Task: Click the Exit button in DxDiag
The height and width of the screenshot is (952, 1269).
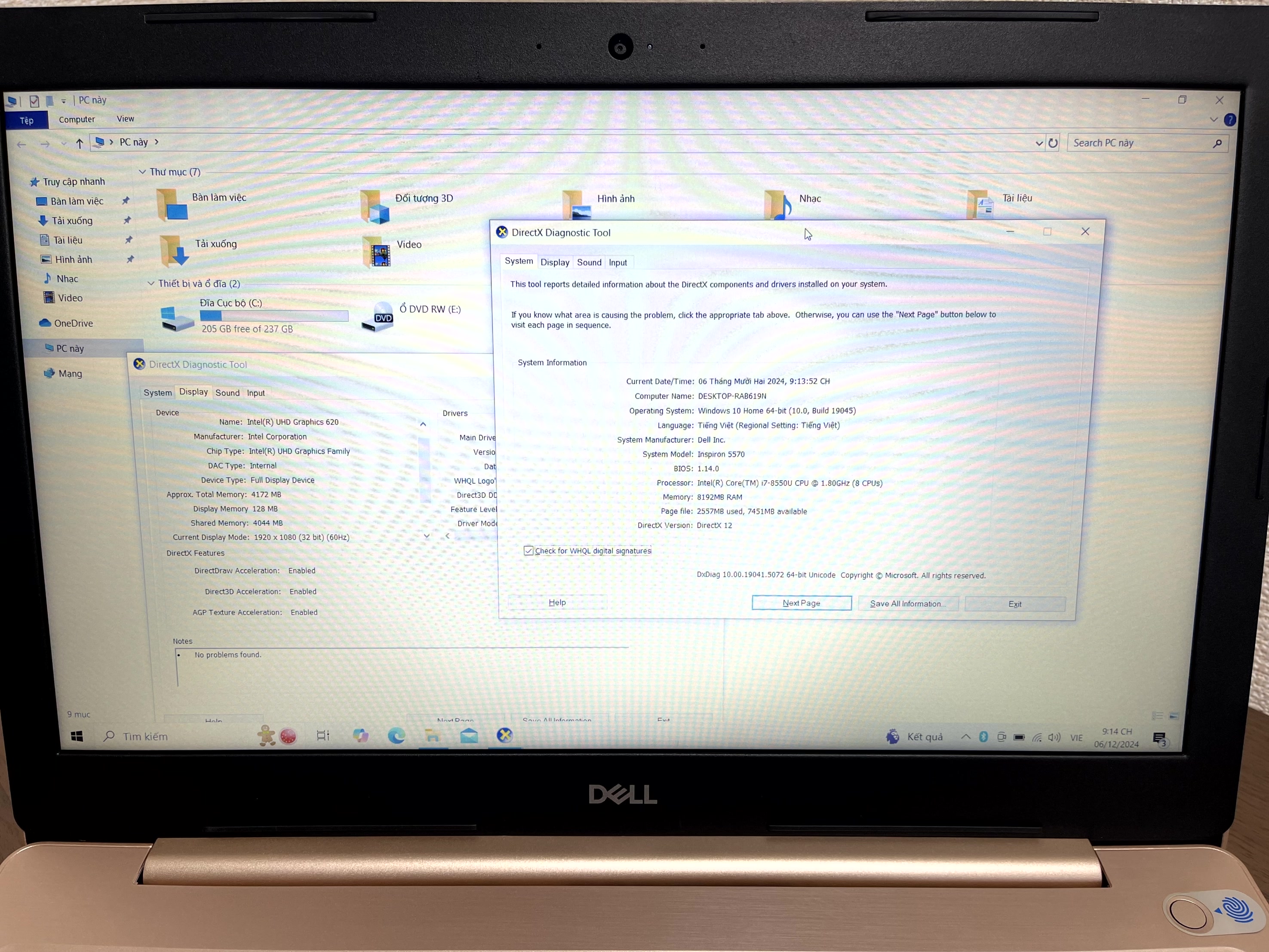Action: point(1015,604)
